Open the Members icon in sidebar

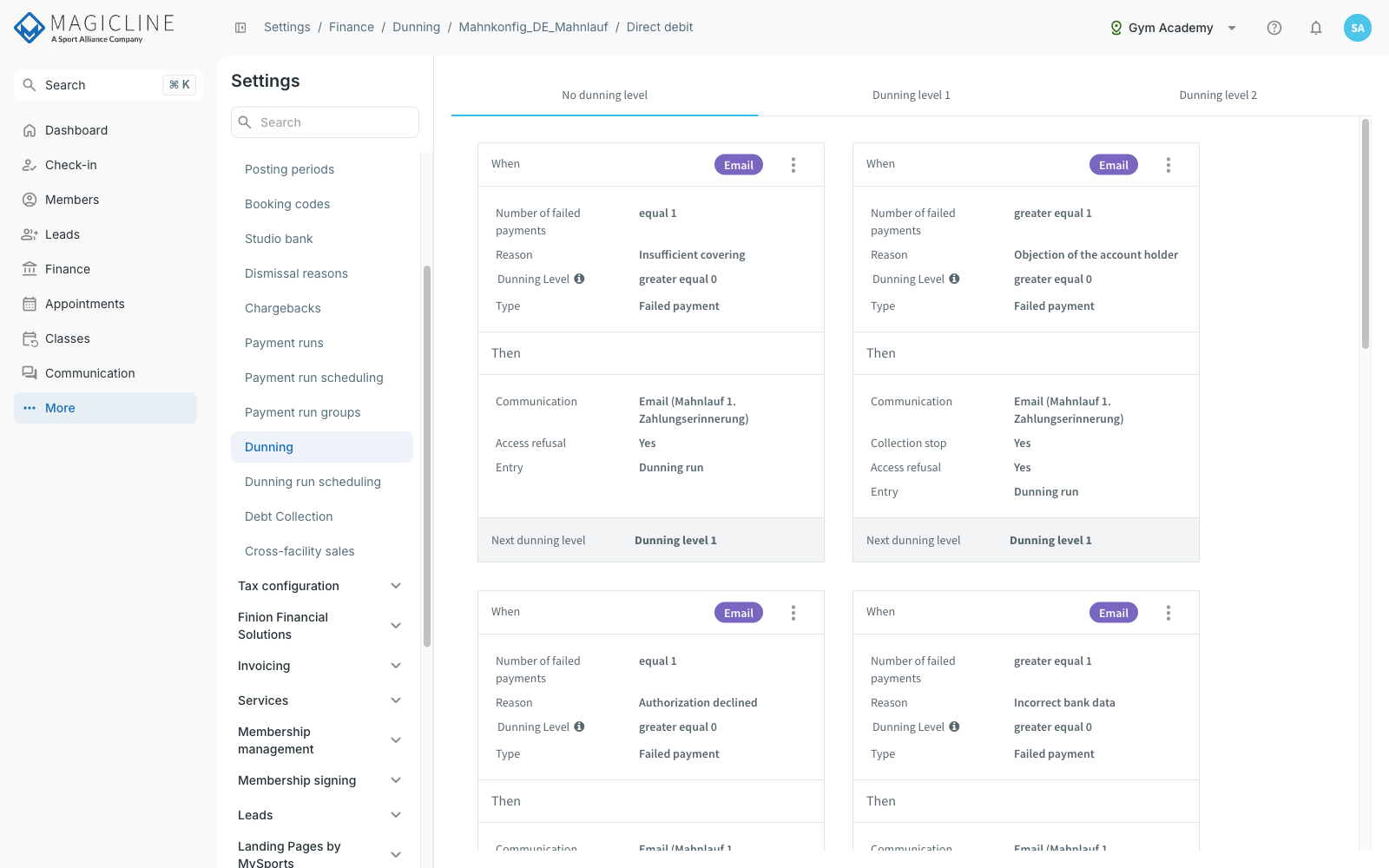coord(30,200)
